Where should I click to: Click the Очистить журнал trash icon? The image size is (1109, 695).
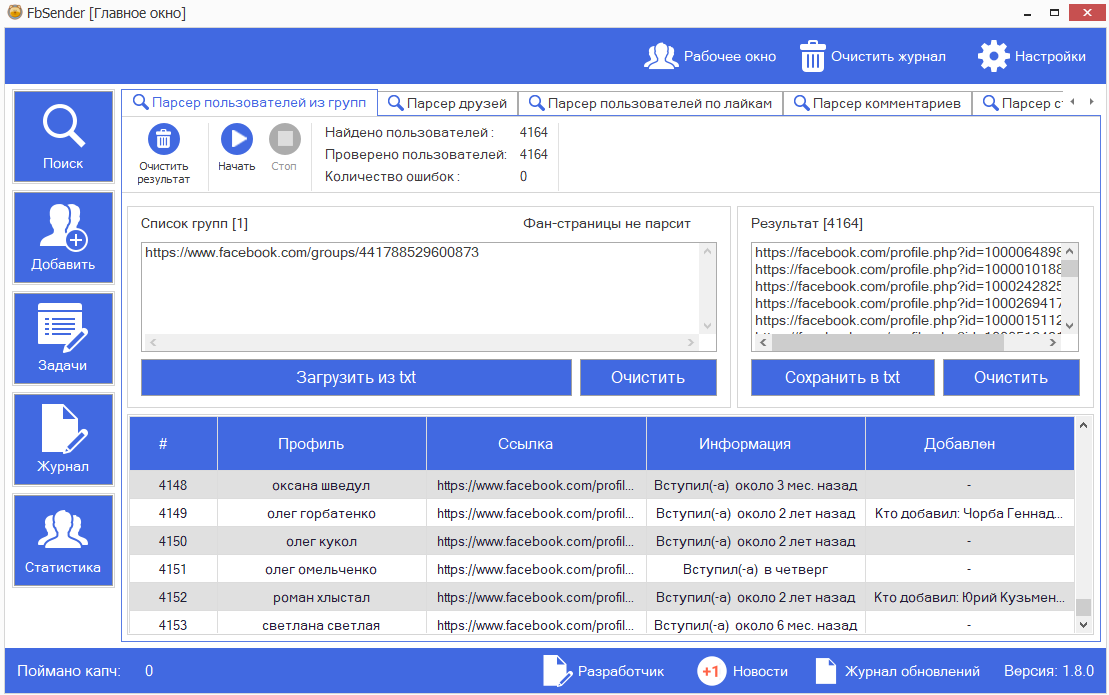click(x=812, y=57)
